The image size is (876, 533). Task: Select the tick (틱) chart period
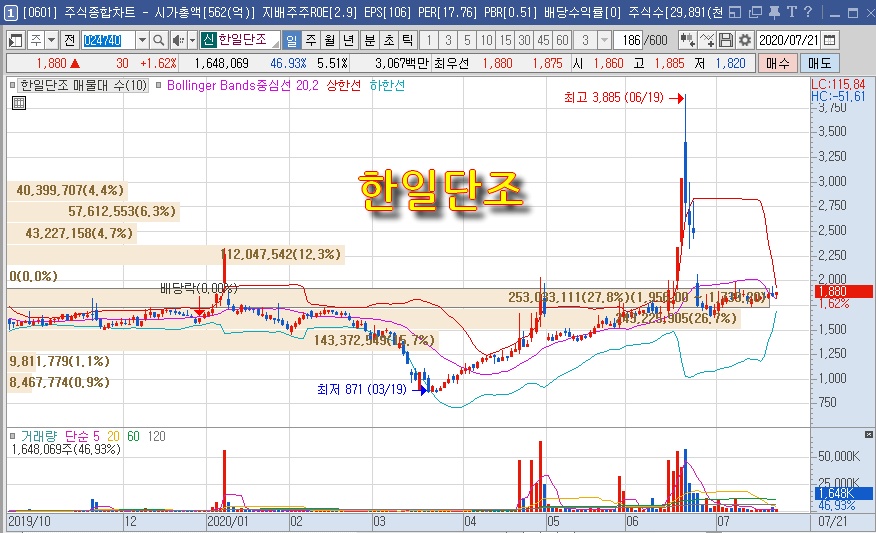click(408, 40)
